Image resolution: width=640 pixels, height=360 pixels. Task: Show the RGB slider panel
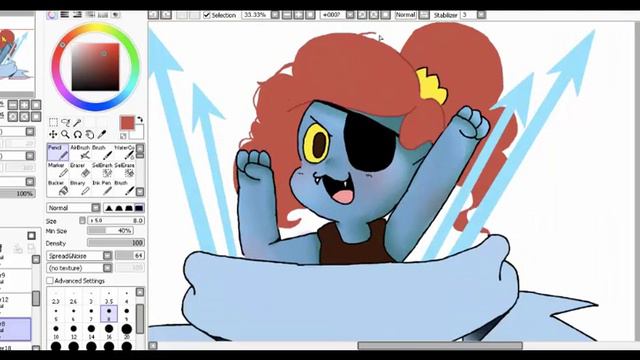64,15
